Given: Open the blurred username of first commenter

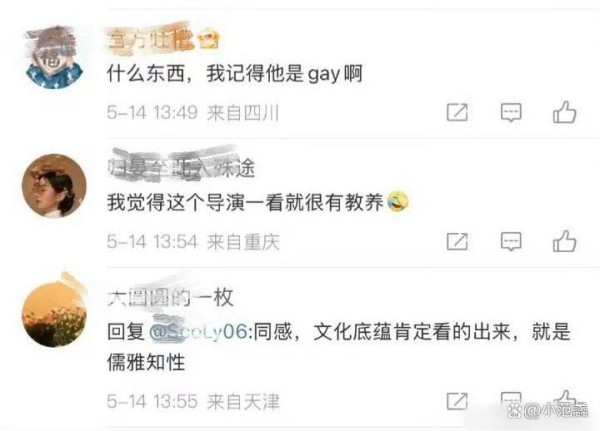Looking at the screenshot, I should pos(163,40).
